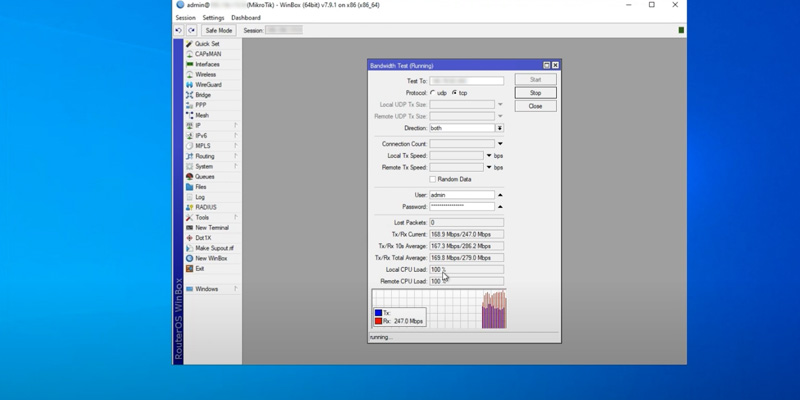Open the Dot1X menu icon
This screenshot has width=800, height=400.
pyautogui.click(x=189, y=238)
